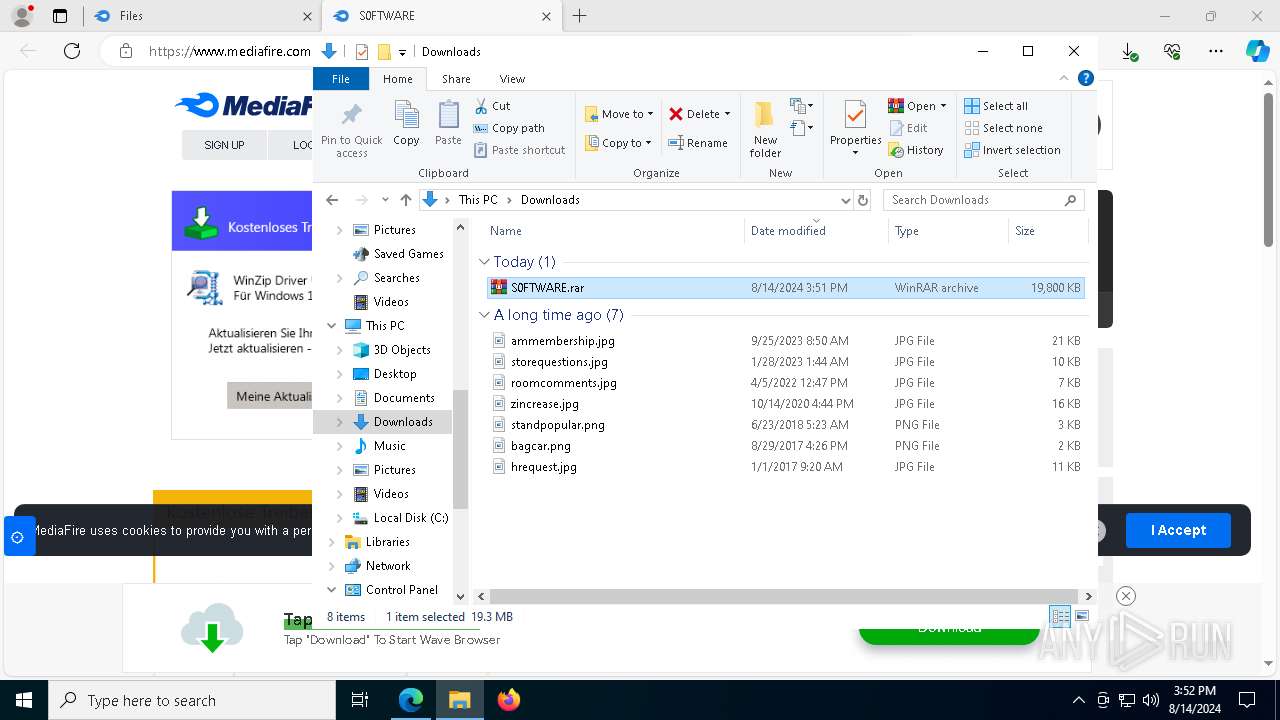Image resolution: width=1280 pixels, height=720 pixels.
Task: Select the Documents folder in tree
Action: (x=404, y=398)
